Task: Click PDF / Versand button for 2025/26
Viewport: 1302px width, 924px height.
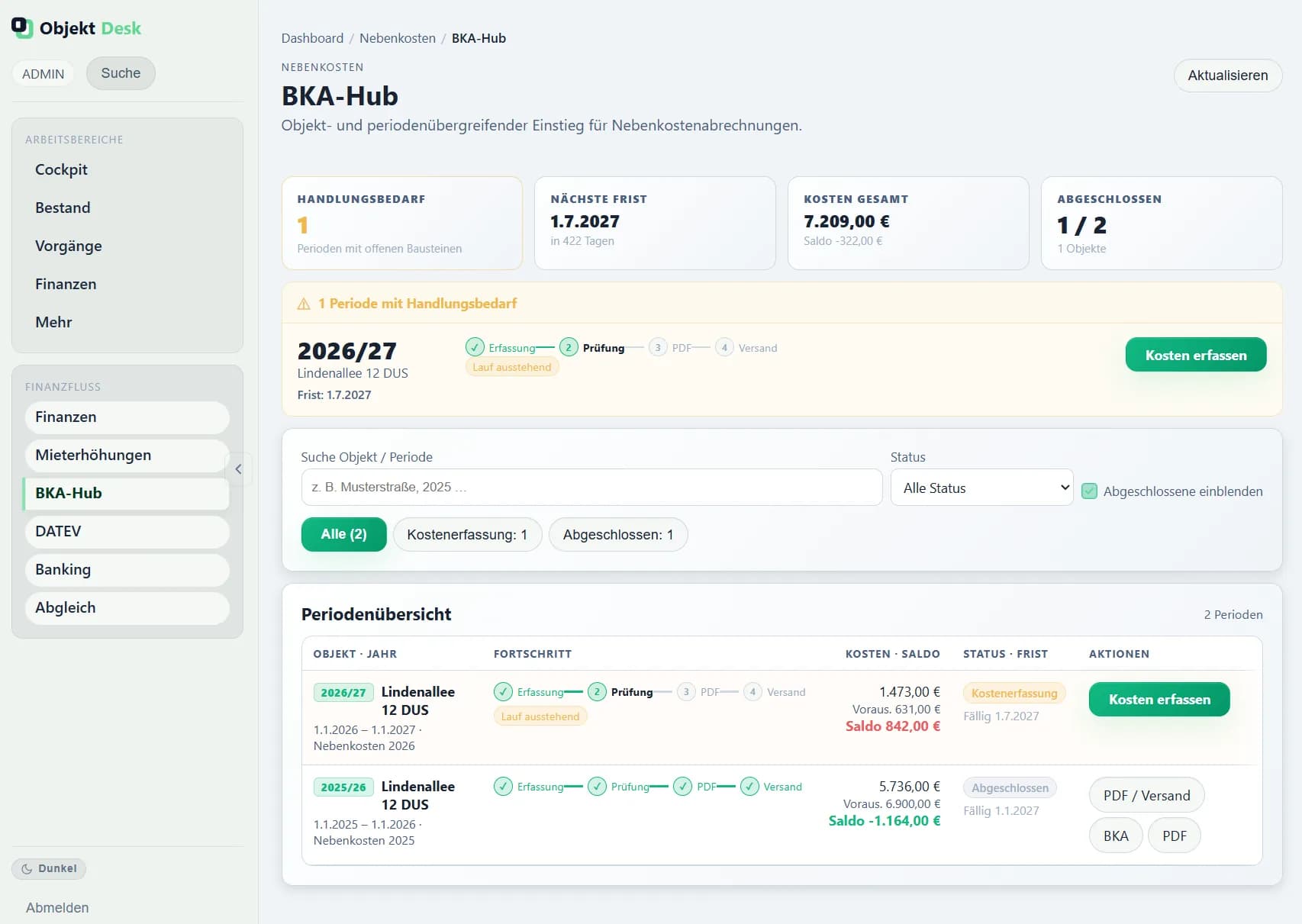Action: pos(1146,796)
